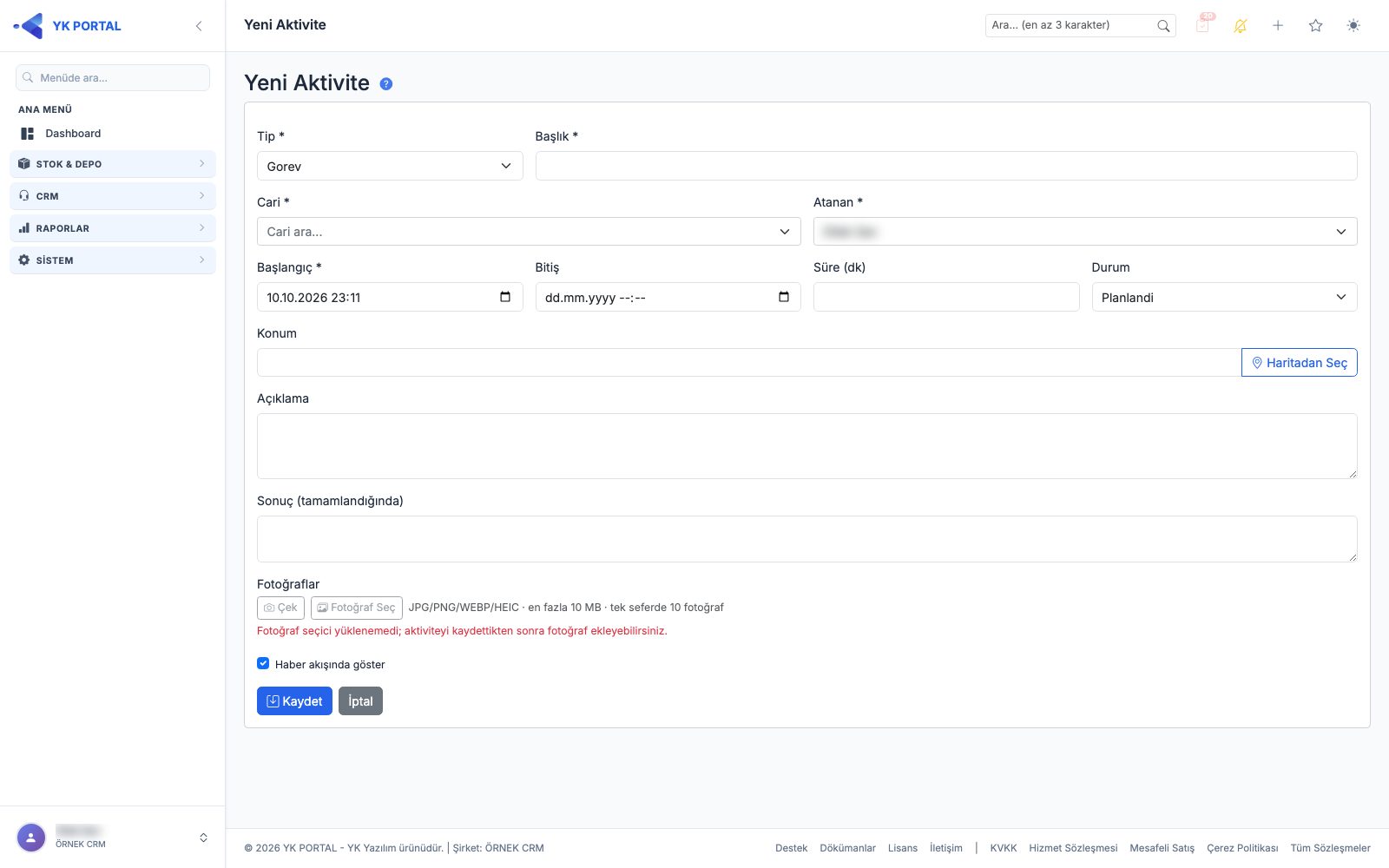Open favorites star icon
The width and height of the screenshot is (1389, 868).
(1315, 26)
